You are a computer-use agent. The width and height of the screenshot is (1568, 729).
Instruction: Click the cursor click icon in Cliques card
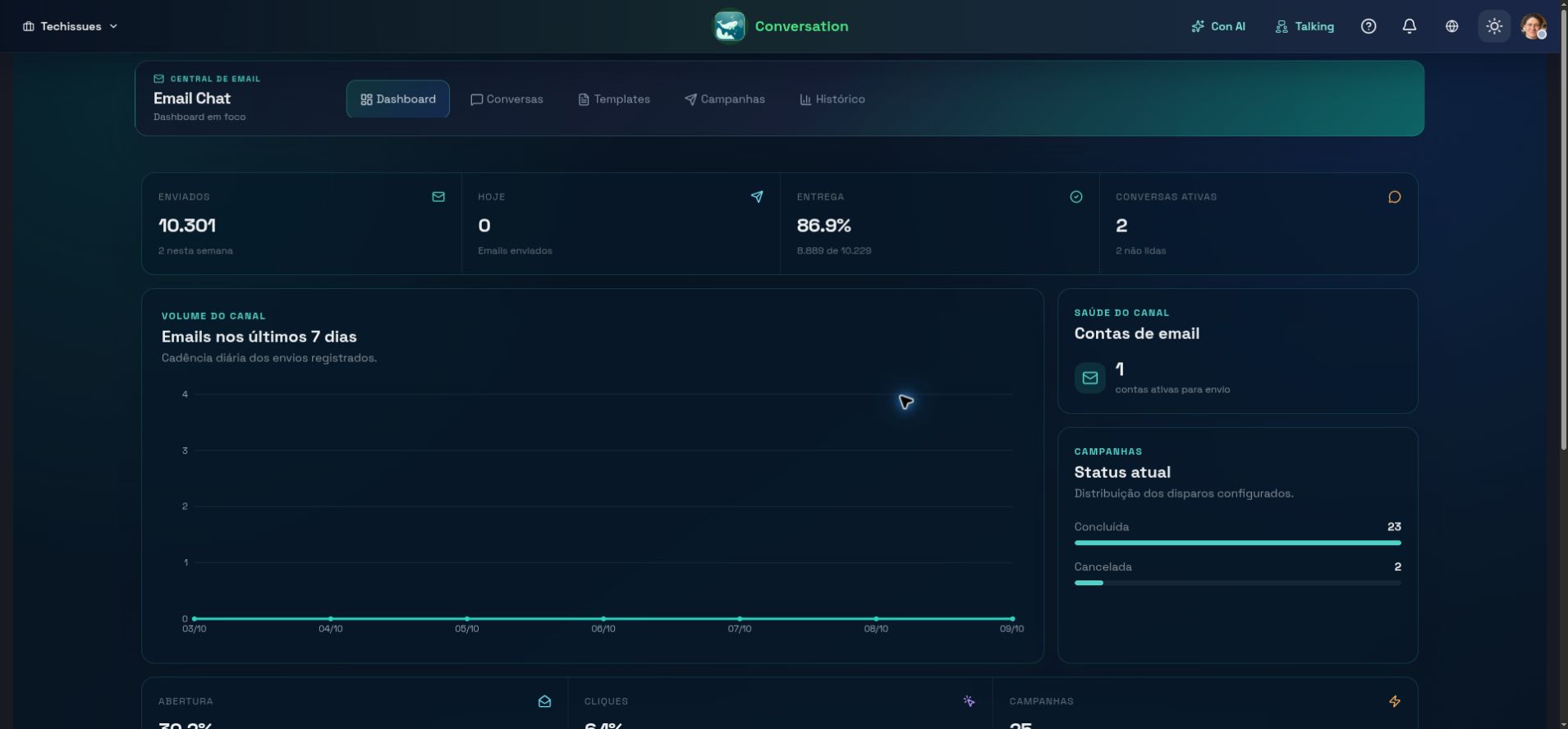970,702
